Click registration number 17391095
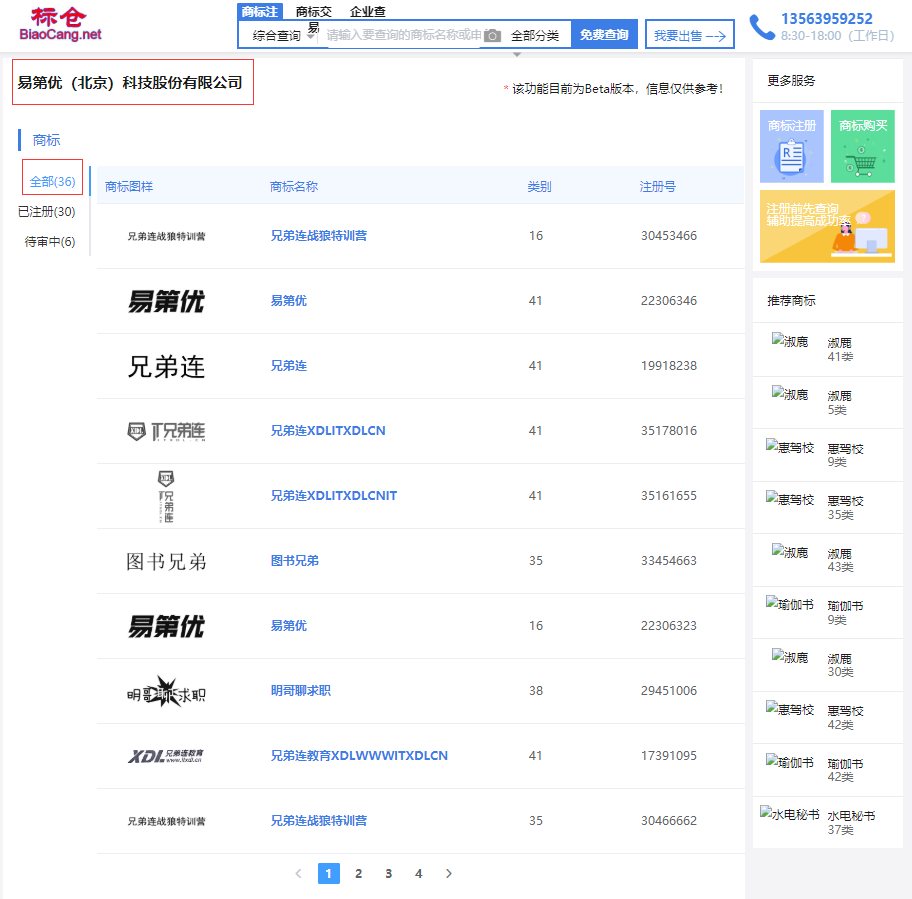This screenshot has width=912, height=899. [x=669, y=756]
